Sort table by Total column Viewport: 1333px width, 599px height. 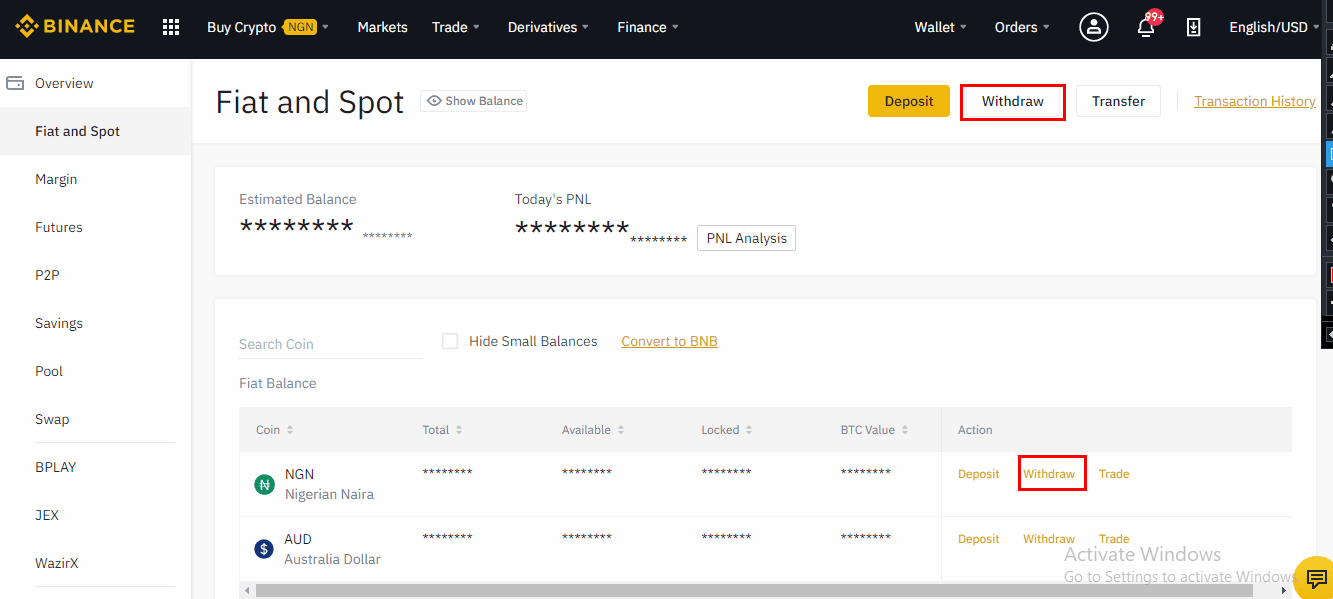pos(443,430)
